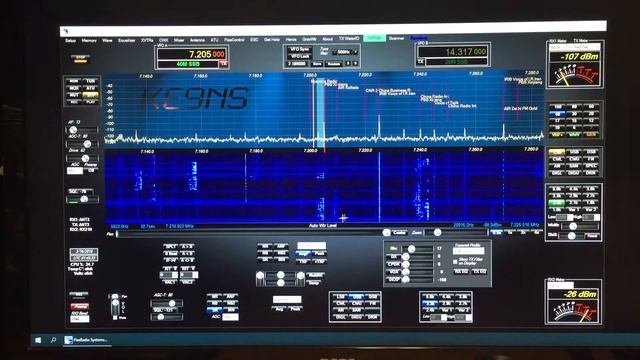The width and height of the screenshot is (640, 360).
Task: Toggle the MOX transmit button
Action: click(74, 88)
